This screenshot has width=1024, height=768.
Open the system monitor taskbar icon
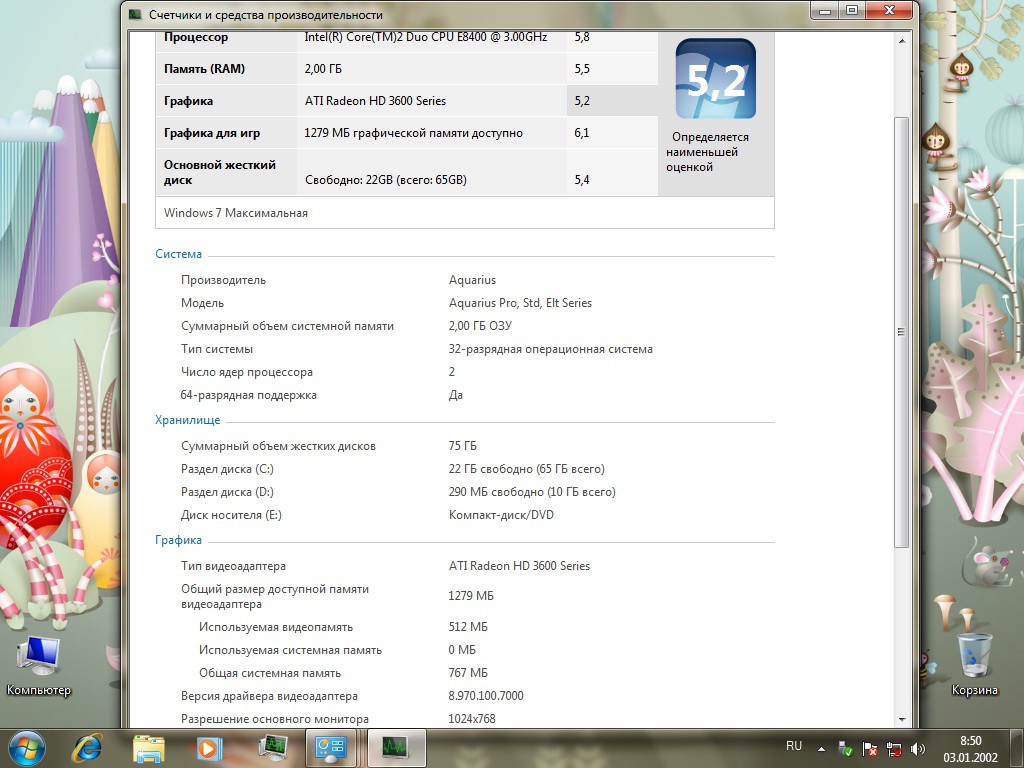(272, 748)
